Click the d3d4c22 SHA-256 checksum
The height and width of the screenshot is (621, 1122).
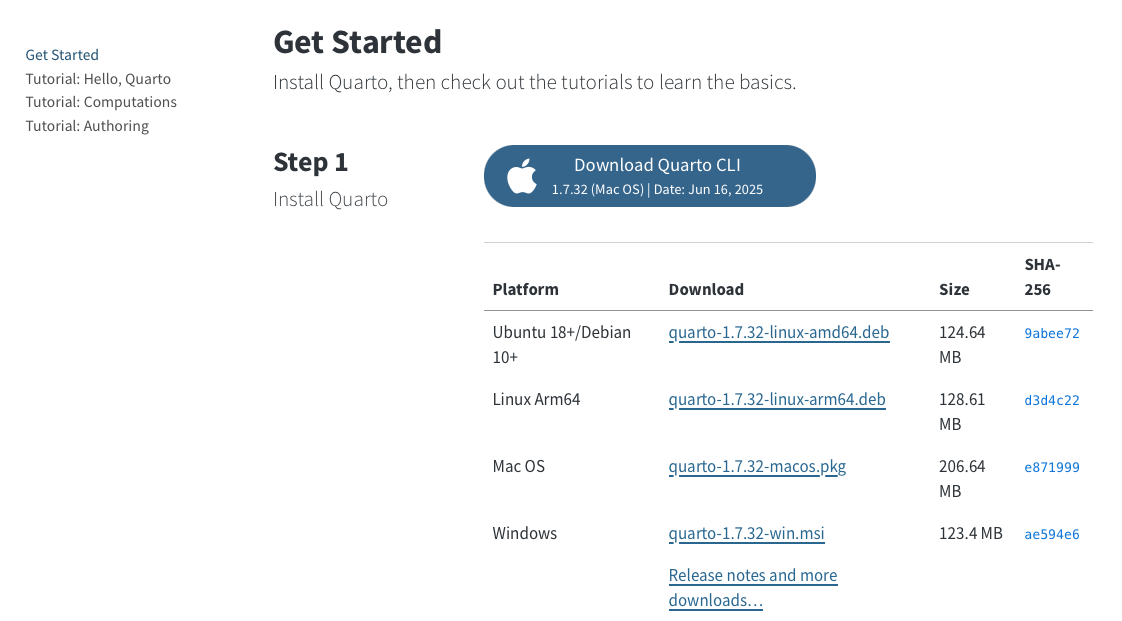[x=1051, y=400]
